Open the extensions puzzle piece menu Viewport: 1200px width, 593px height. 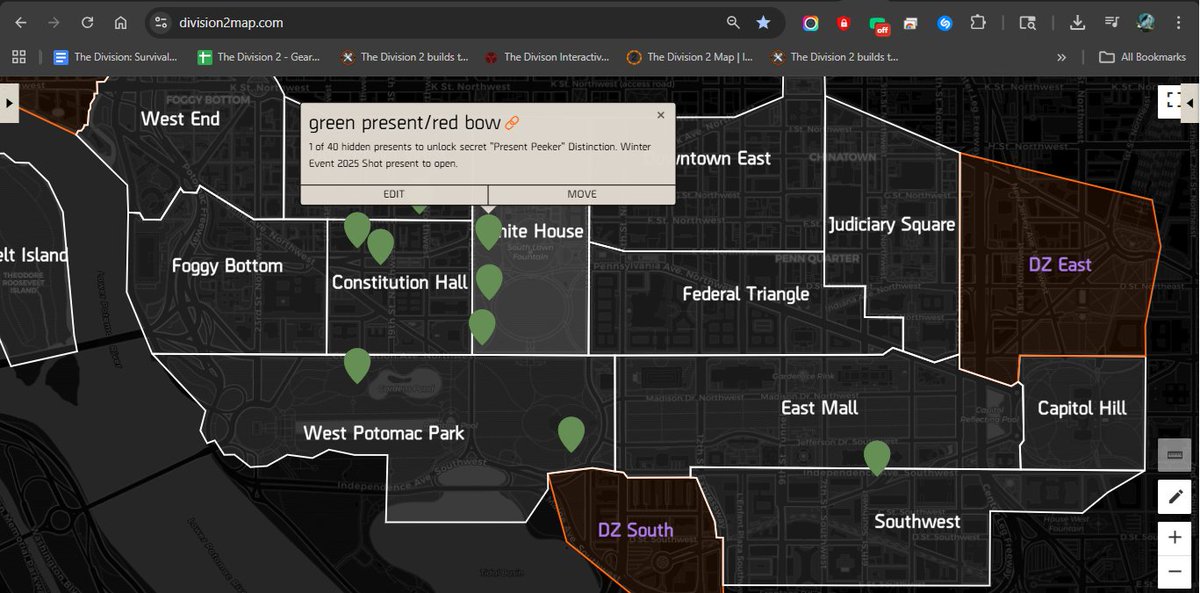[978, 22]
